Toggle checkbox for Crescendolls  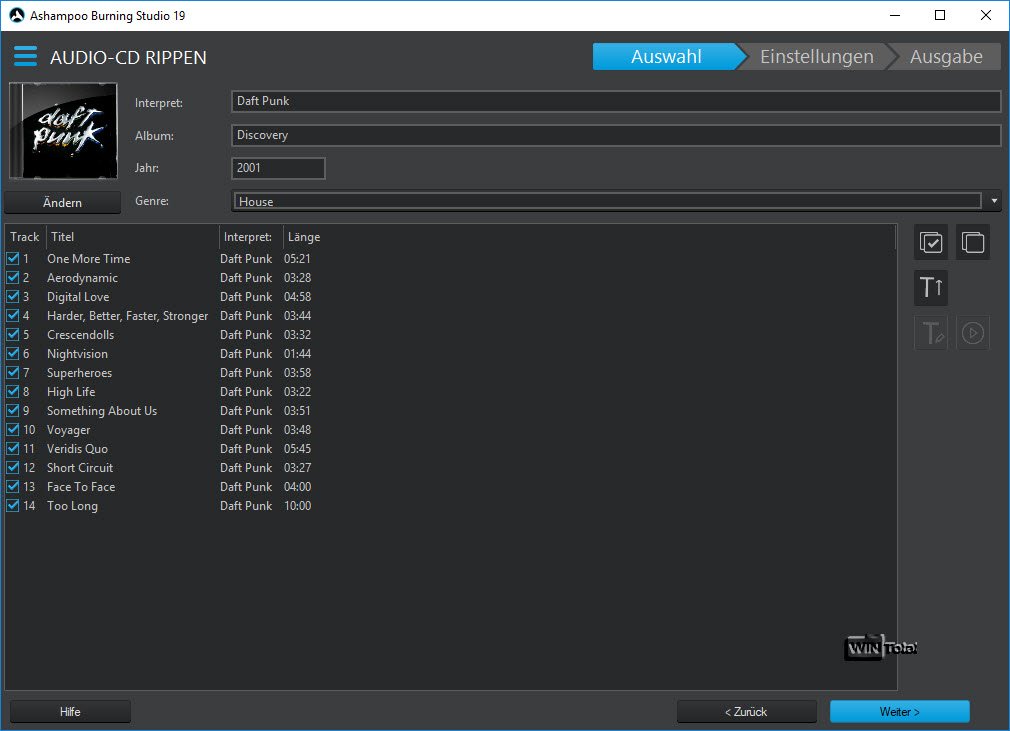click(x=13, y=334)
